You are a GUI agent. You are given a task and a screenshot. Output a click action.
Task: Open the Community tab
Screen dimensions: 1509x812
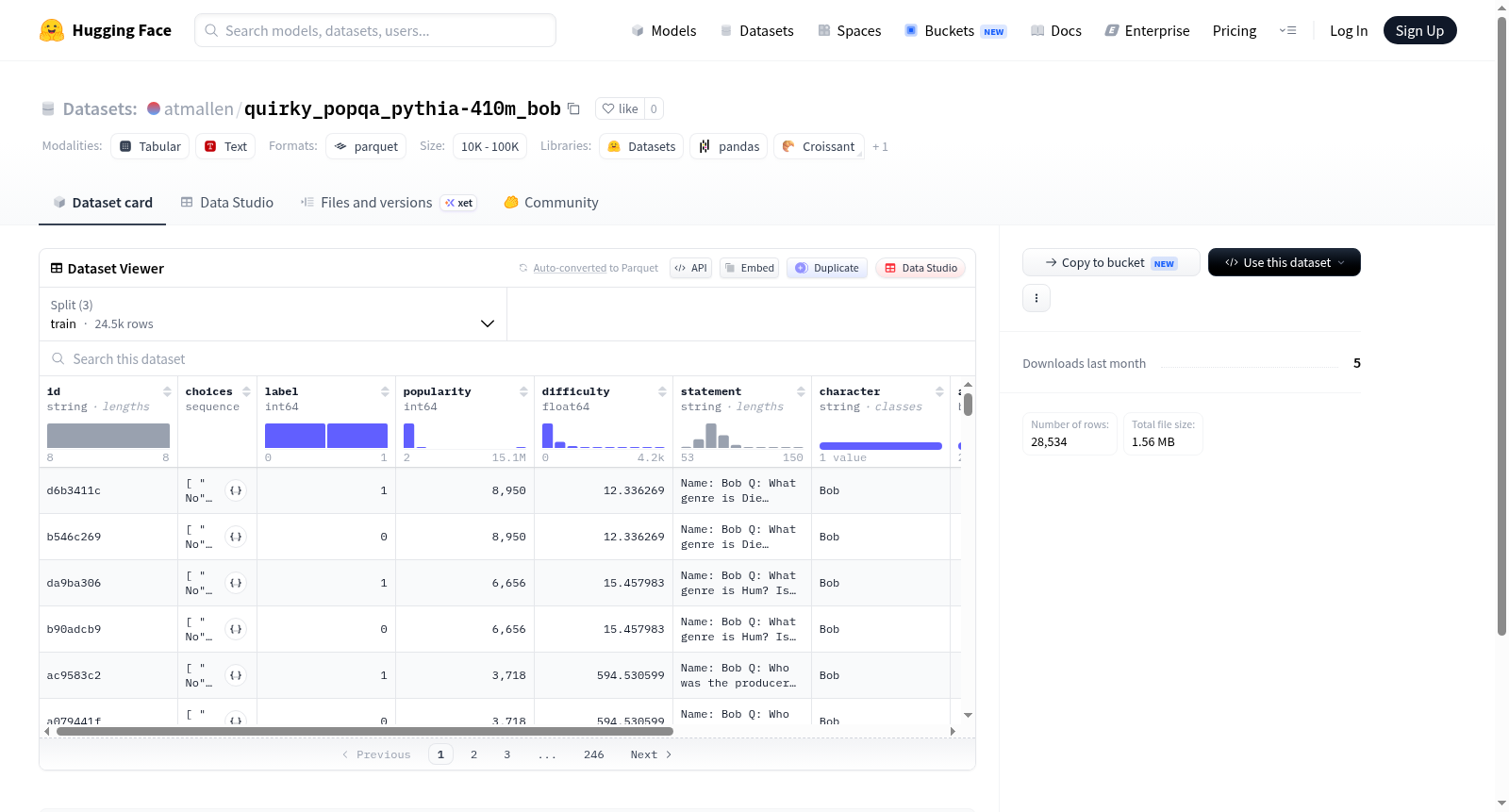tap(552, 203)
